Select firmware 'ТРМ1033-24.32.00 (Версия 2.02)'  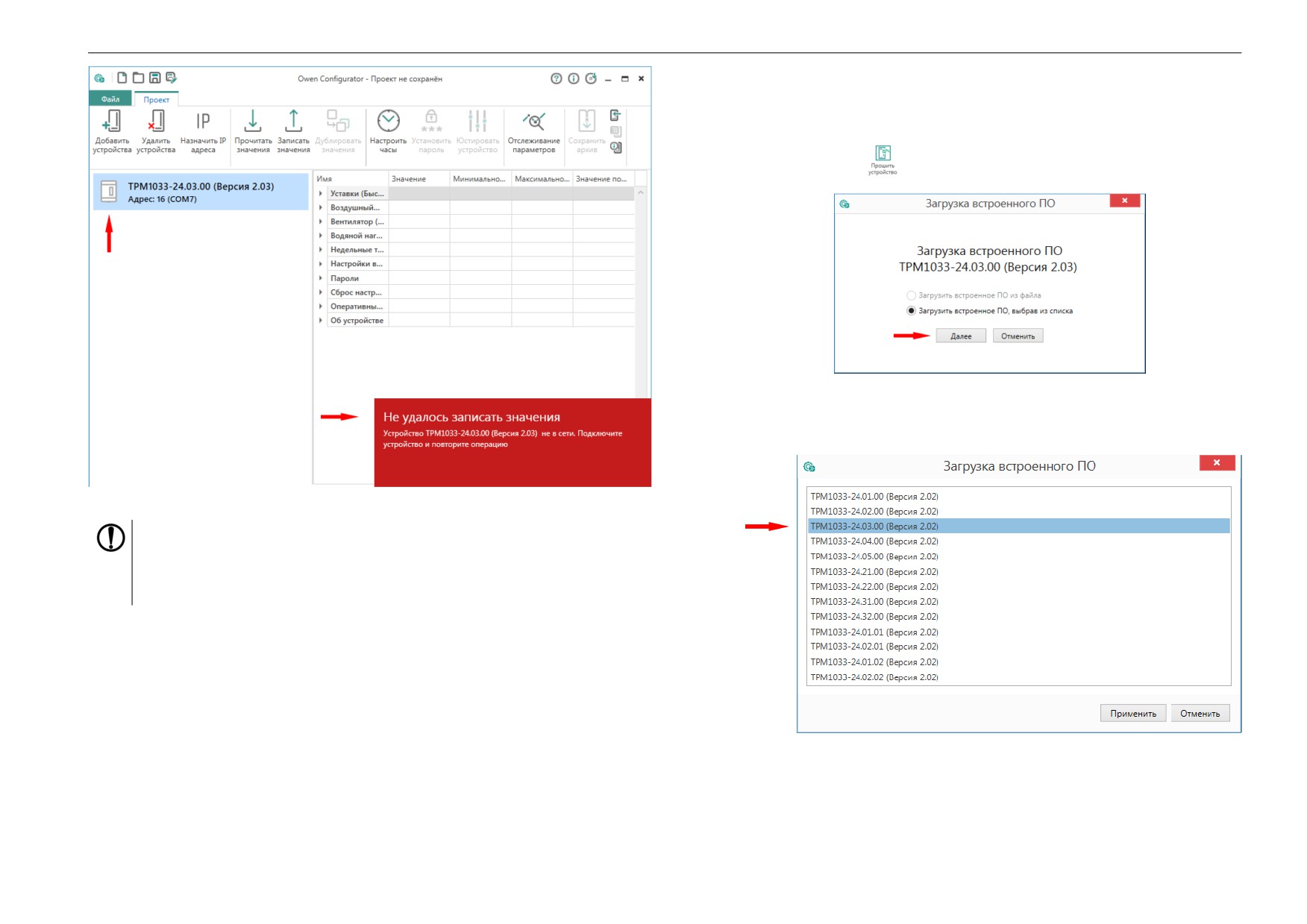[1018, 617]
